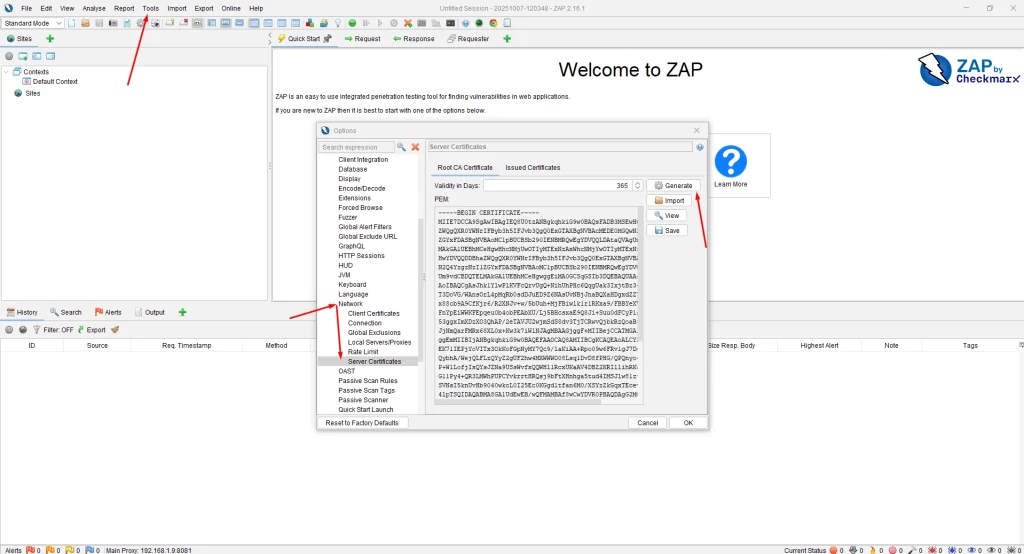Click the Options help question mark icon

(x=700, y=147)
